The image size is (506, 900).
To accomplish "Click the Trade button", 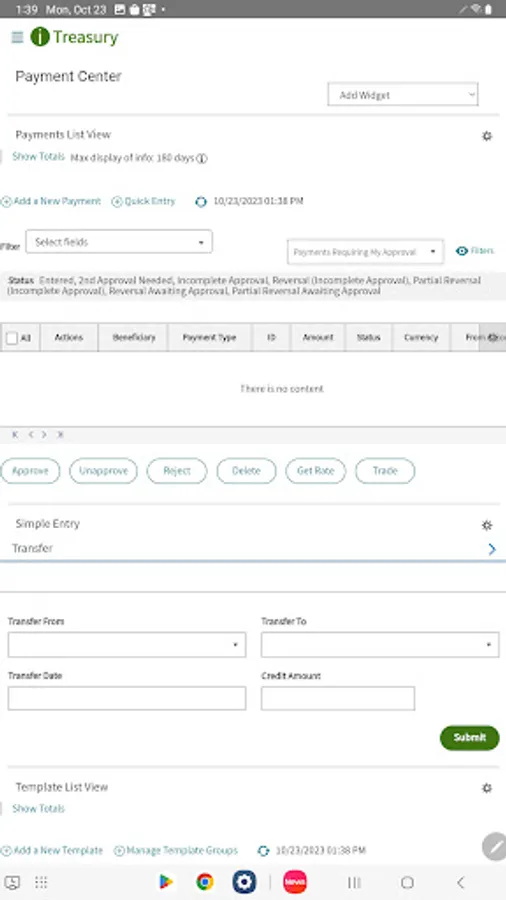I will pos(385,471).
